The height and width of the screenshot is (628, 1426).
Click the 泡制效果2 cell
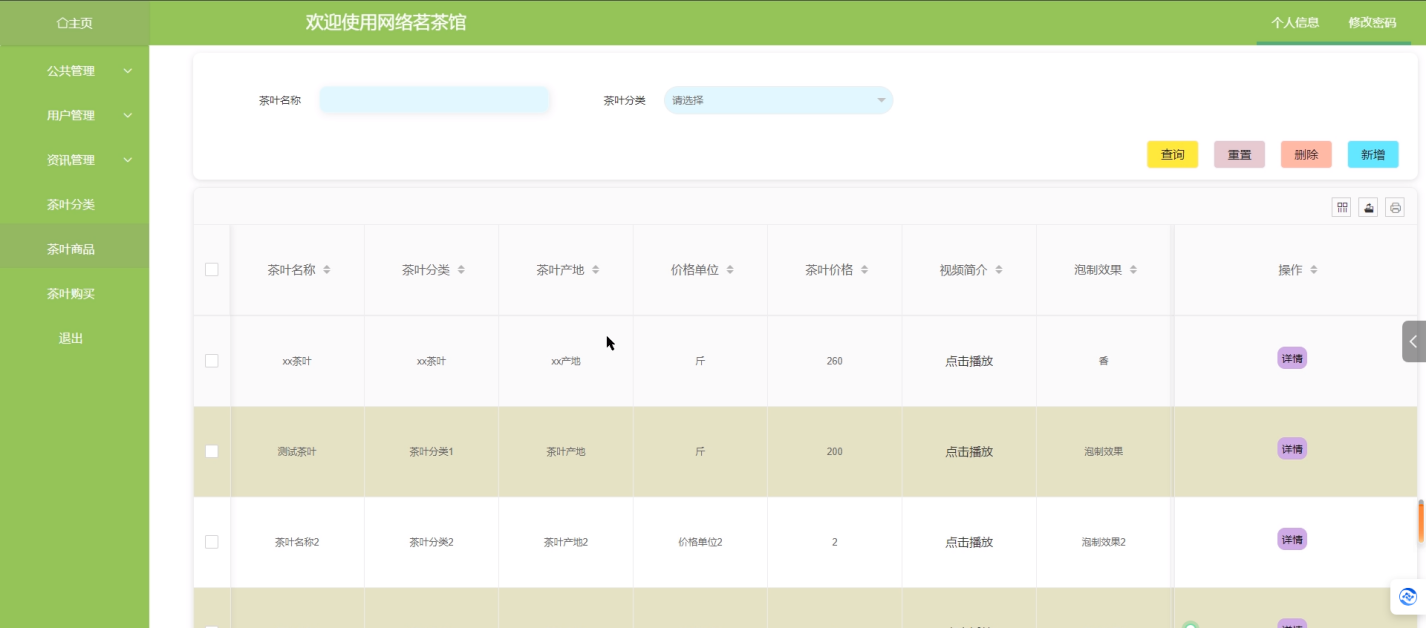[1103, 542]
